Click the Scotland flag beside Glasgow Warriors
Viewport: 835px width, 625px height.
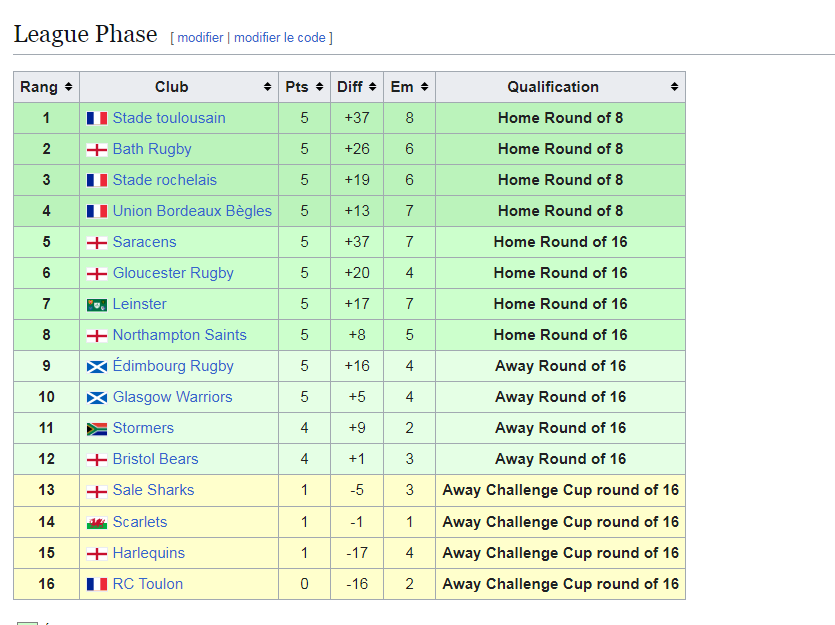(x=97, y=398)
